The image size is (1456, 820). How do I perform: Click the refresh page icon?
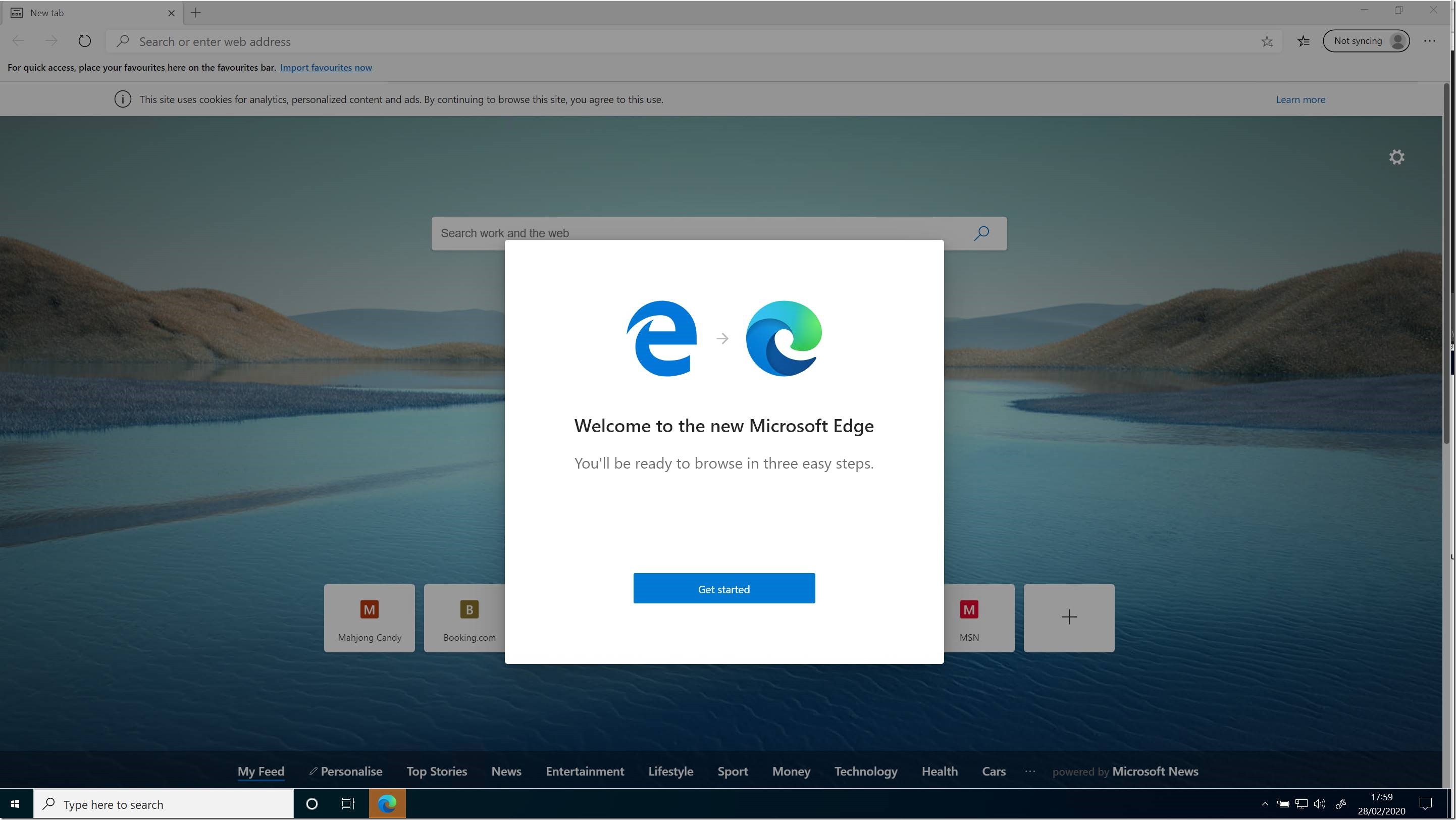click(84, 41)
